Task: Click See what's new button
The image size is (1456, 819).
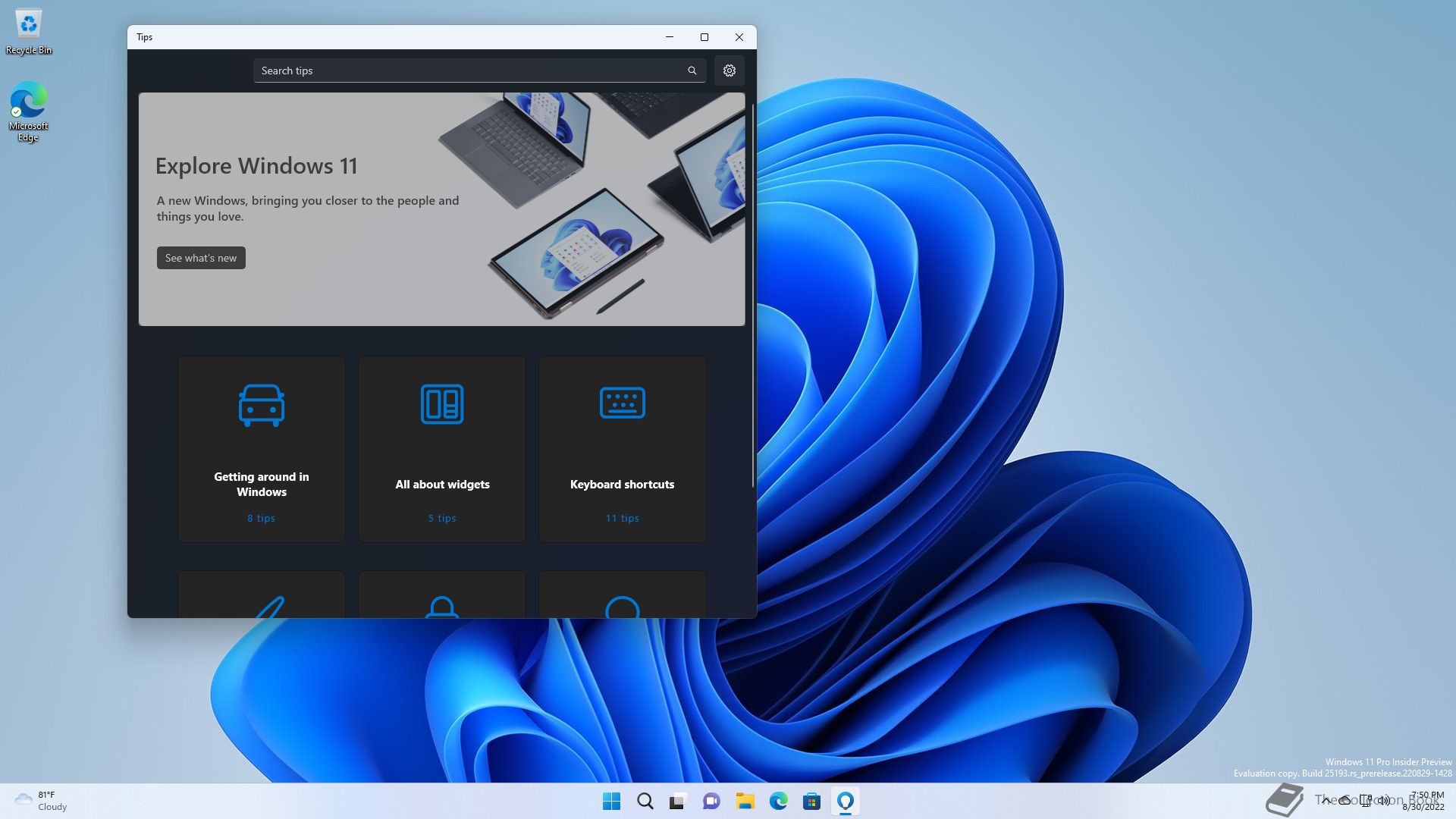Action: pyautogui.click(x=201, y=258)
